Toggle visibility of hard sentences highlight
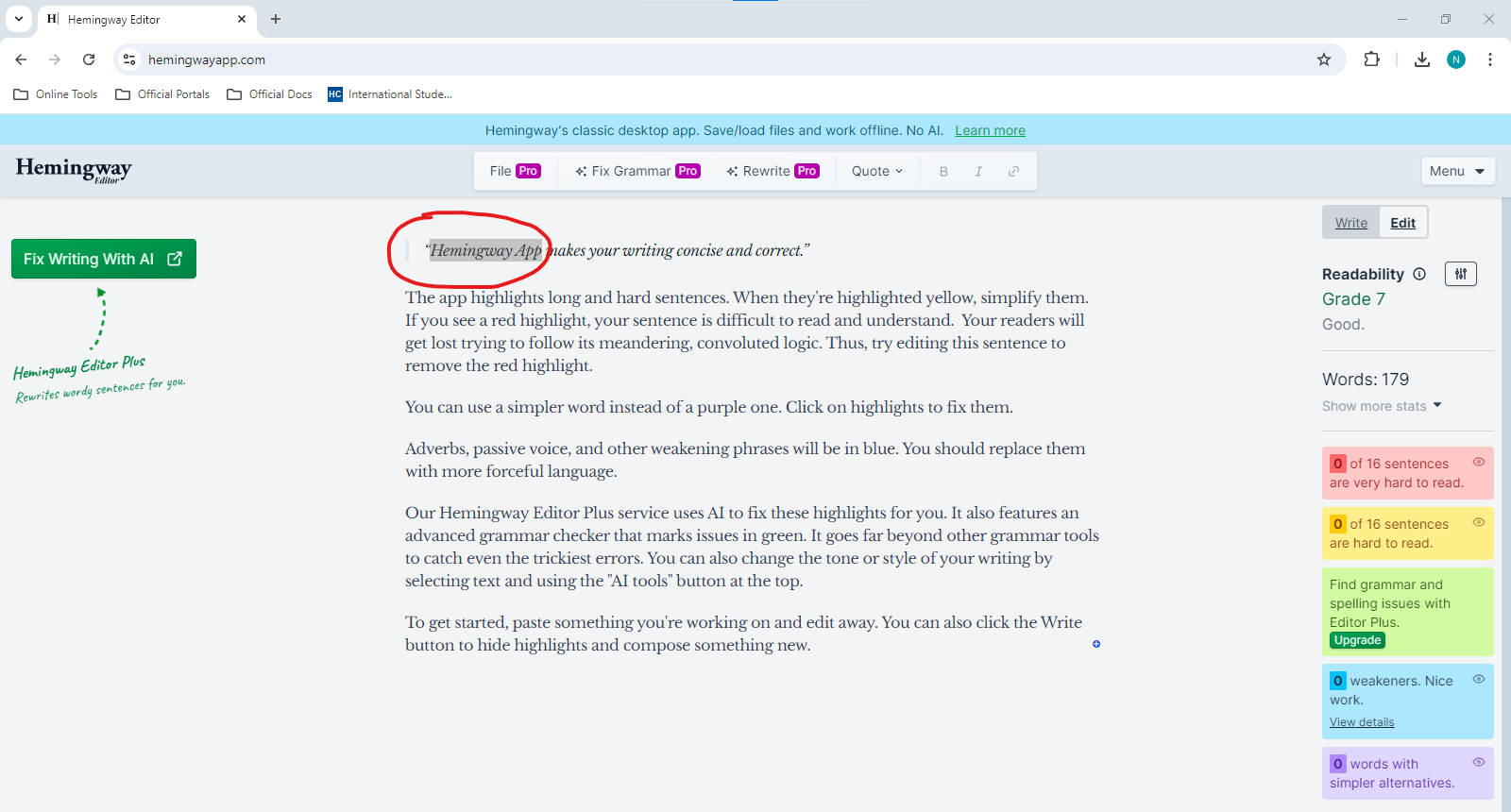The height and width of the screenshot is (812, 1511). click(x=1479, y=522)
